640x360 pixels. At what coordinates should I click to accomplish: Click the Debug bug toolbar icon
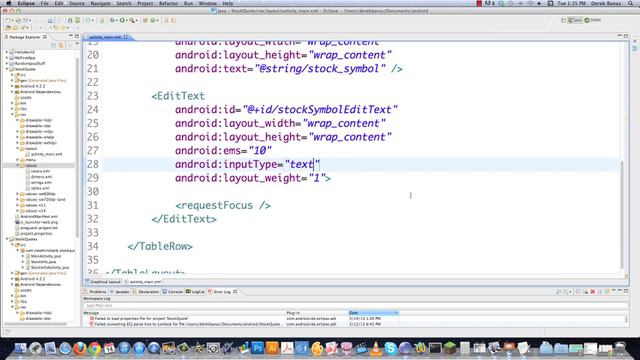tap(112, 20)
